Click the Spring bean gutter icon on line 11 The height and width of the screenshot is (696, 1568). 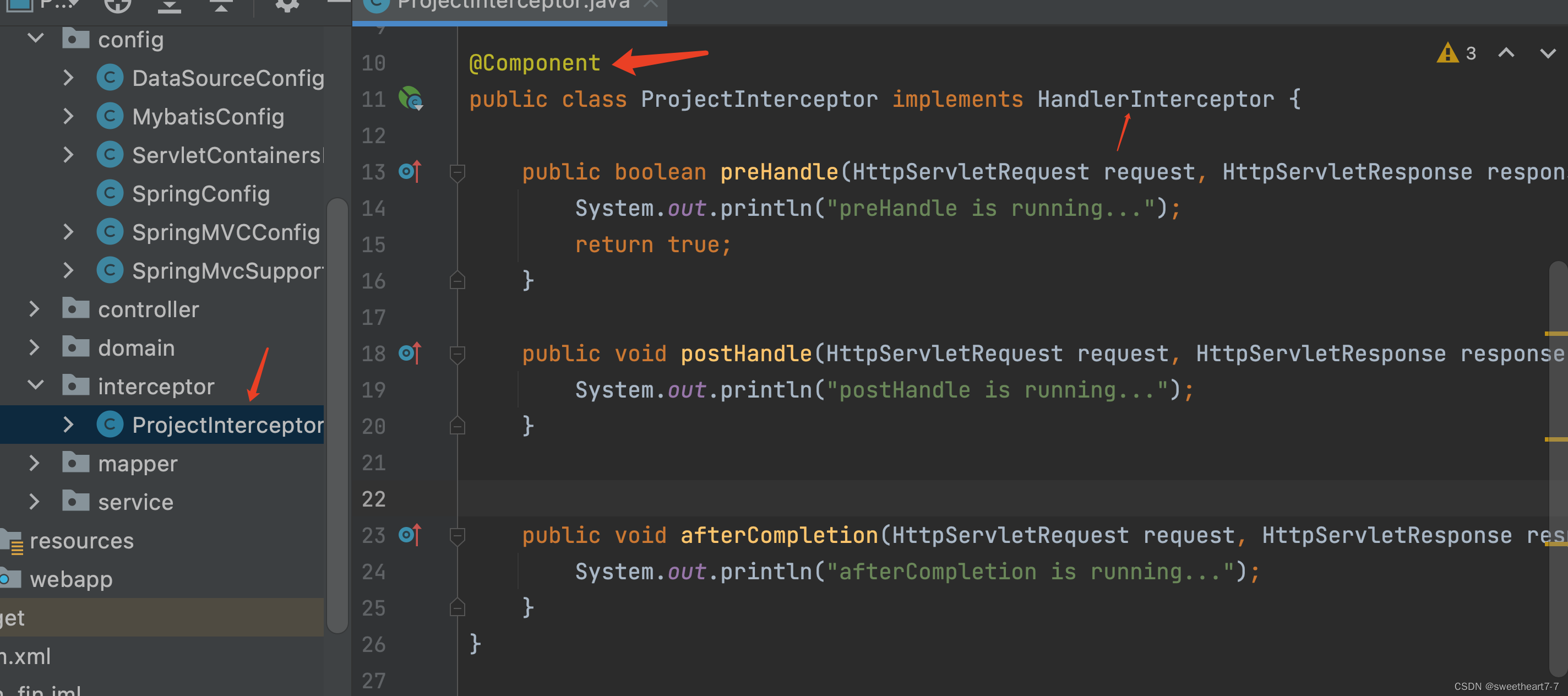click(411, 99)
